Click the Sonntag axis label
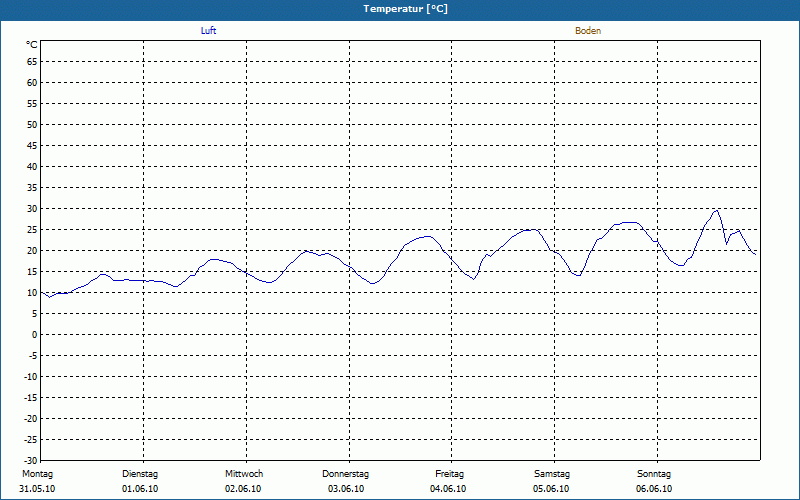Viewport: 800px width, 500px height. pyautogui.click(x=654, y=474)
